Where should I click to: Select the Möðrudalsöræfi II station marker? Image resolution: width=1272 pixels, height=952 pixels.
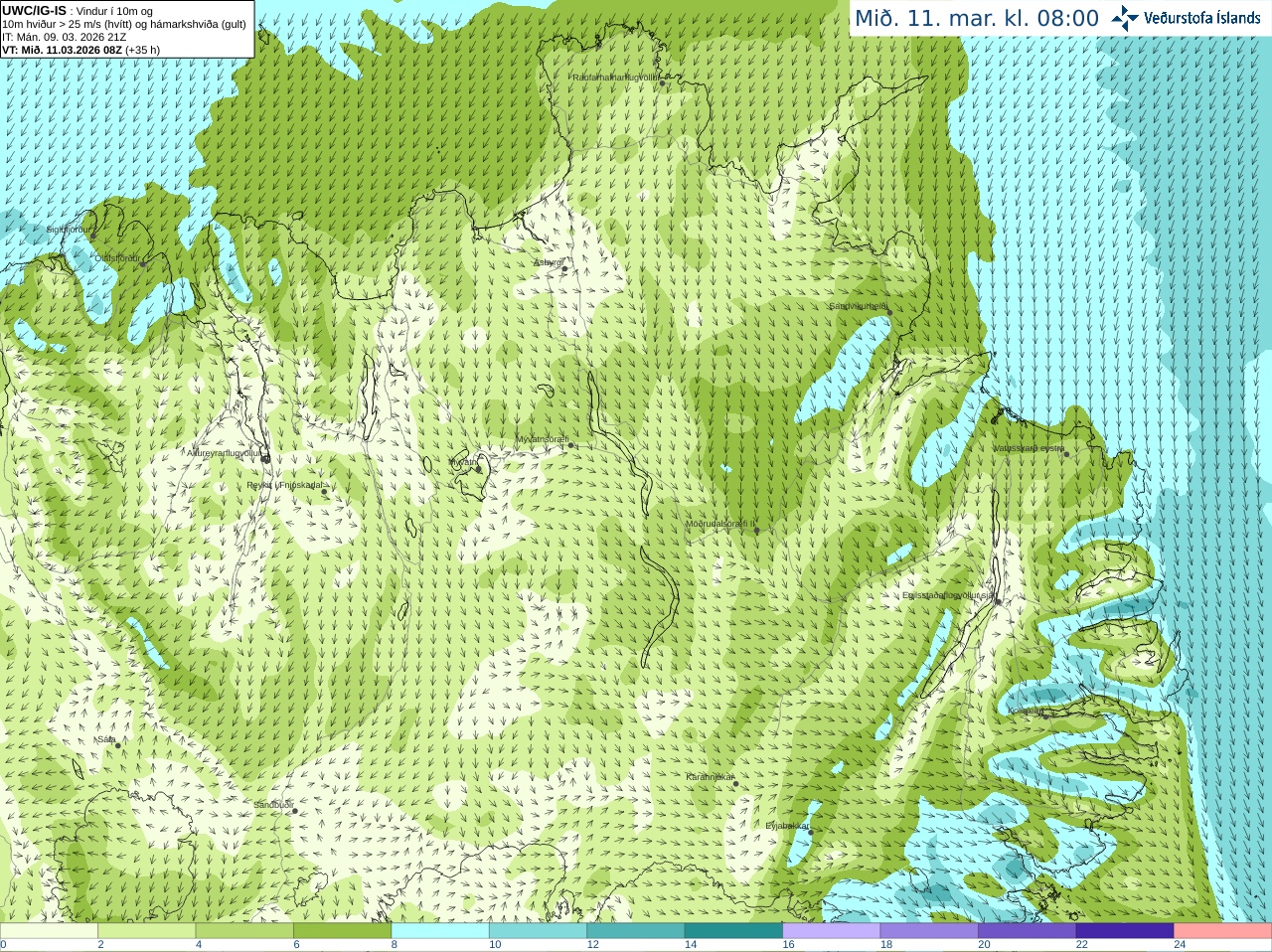point(757,531)
